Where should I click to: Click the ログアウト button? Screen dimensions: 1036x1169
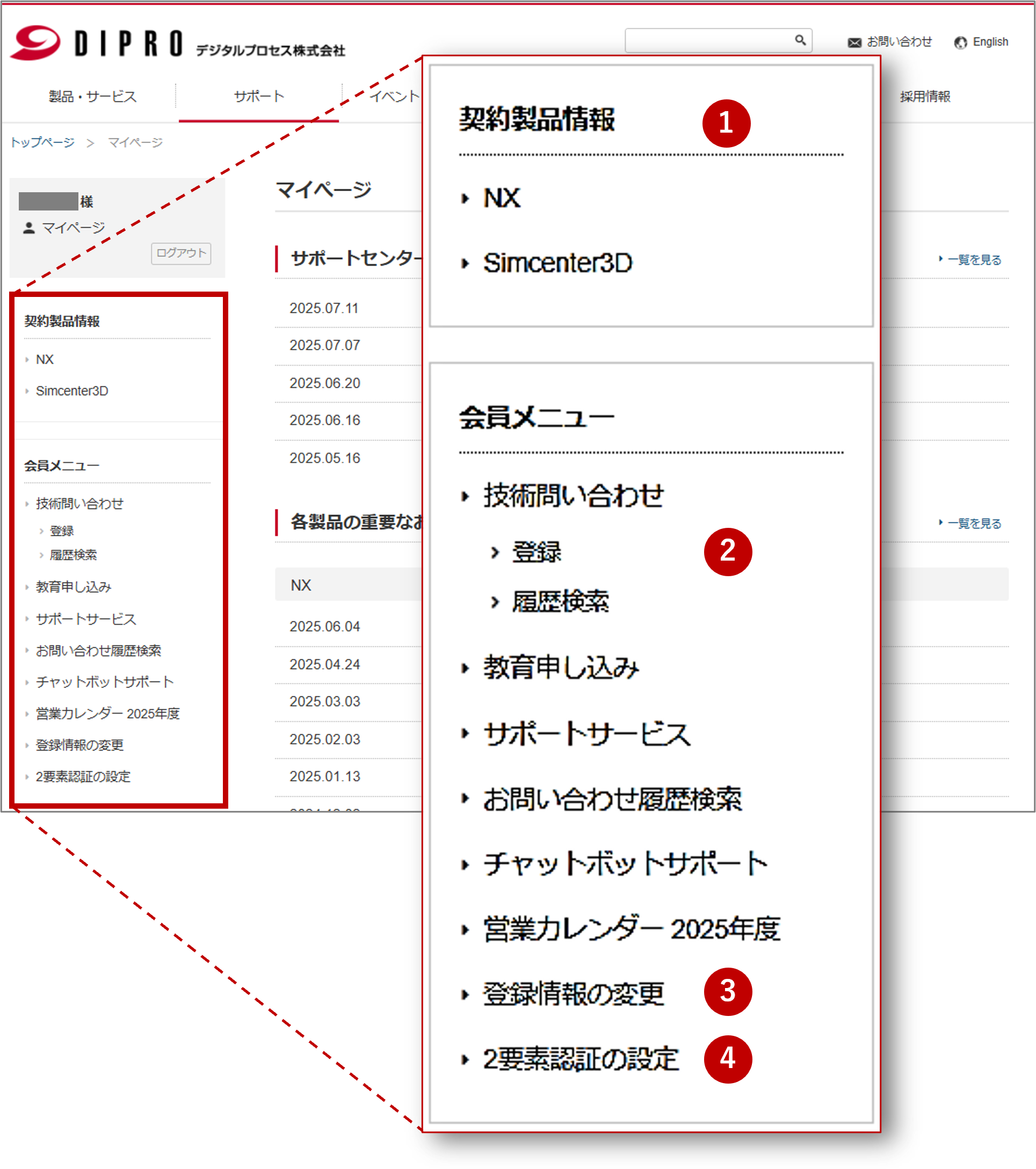tap(181, 253)
